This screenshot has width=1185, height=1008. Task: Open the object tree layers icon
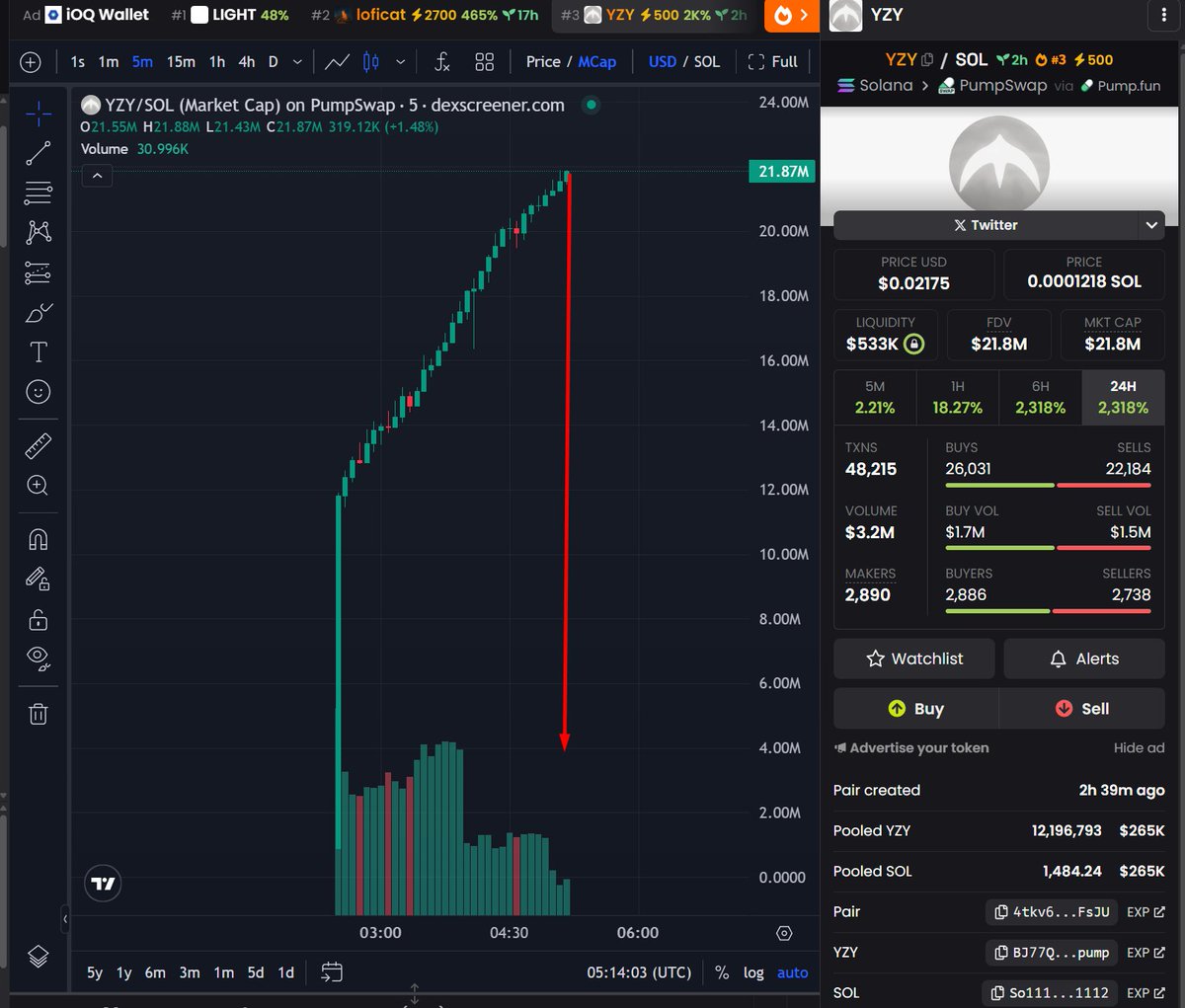click(39, 956)
